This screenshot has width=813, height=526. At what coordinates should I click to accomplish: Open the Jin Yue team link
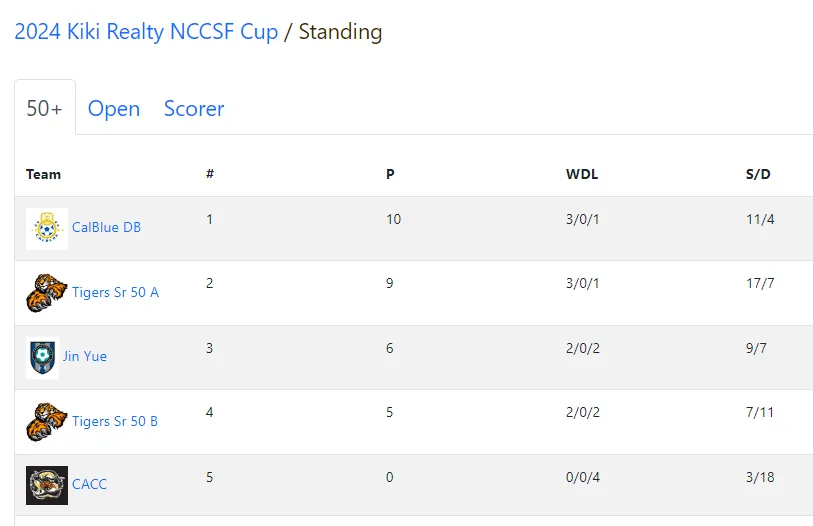85,356
